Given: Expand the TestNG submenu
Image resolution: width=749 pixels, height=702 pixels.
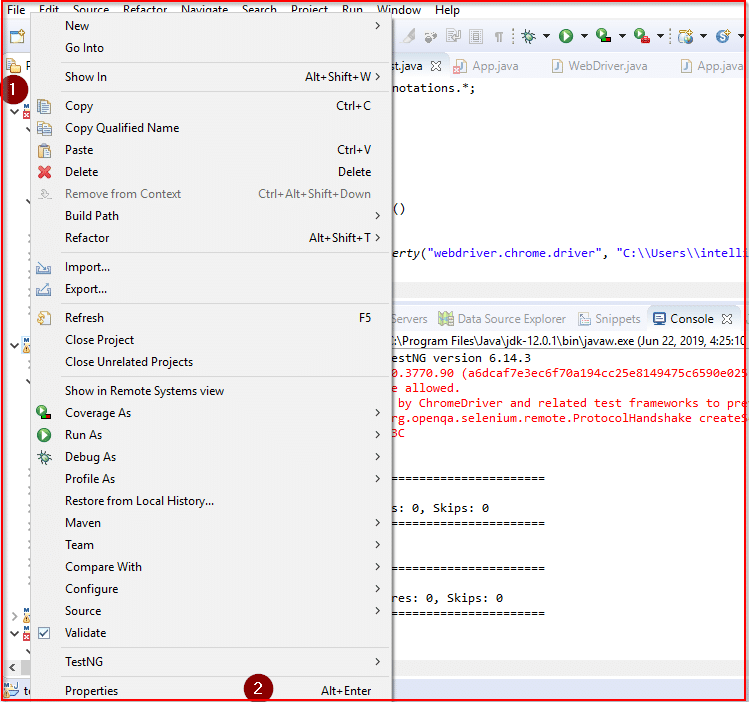Looking at the screenshot, I should [x=211, y=662].
